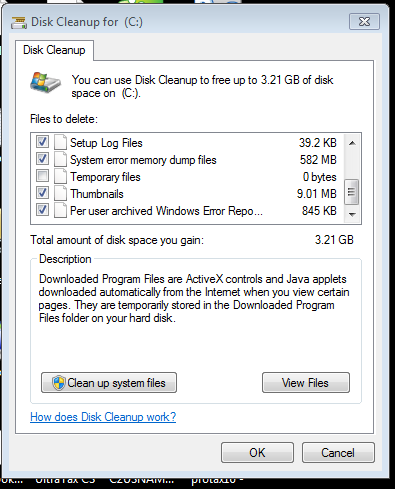Click the Disk Cleanup title bar drive icon
Screen dimensions: 395x489
pyautogui.click(x=19, y=23)
